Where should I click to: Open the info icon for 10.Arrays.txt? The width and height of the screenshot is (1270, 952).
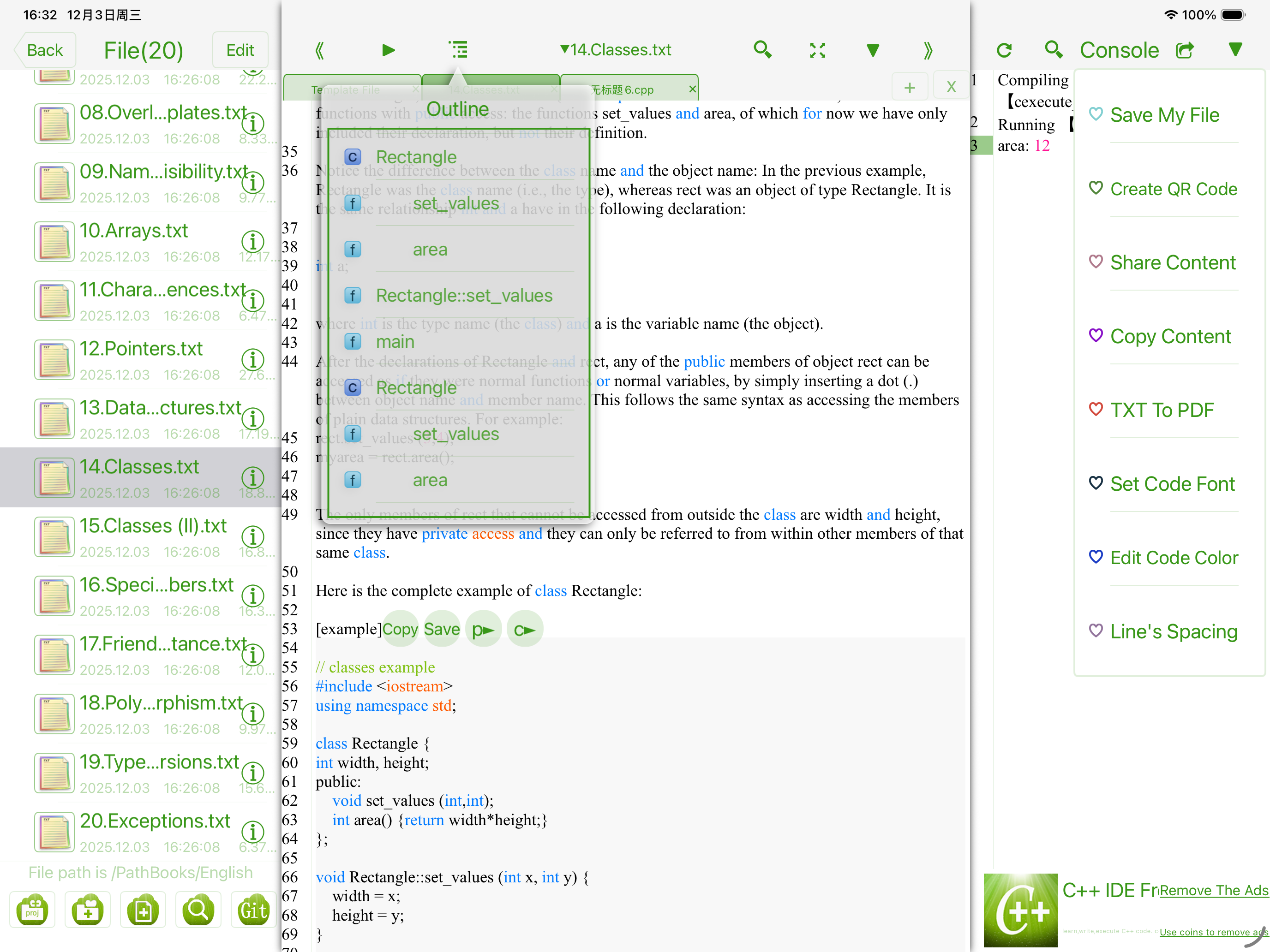coord(252,242)
